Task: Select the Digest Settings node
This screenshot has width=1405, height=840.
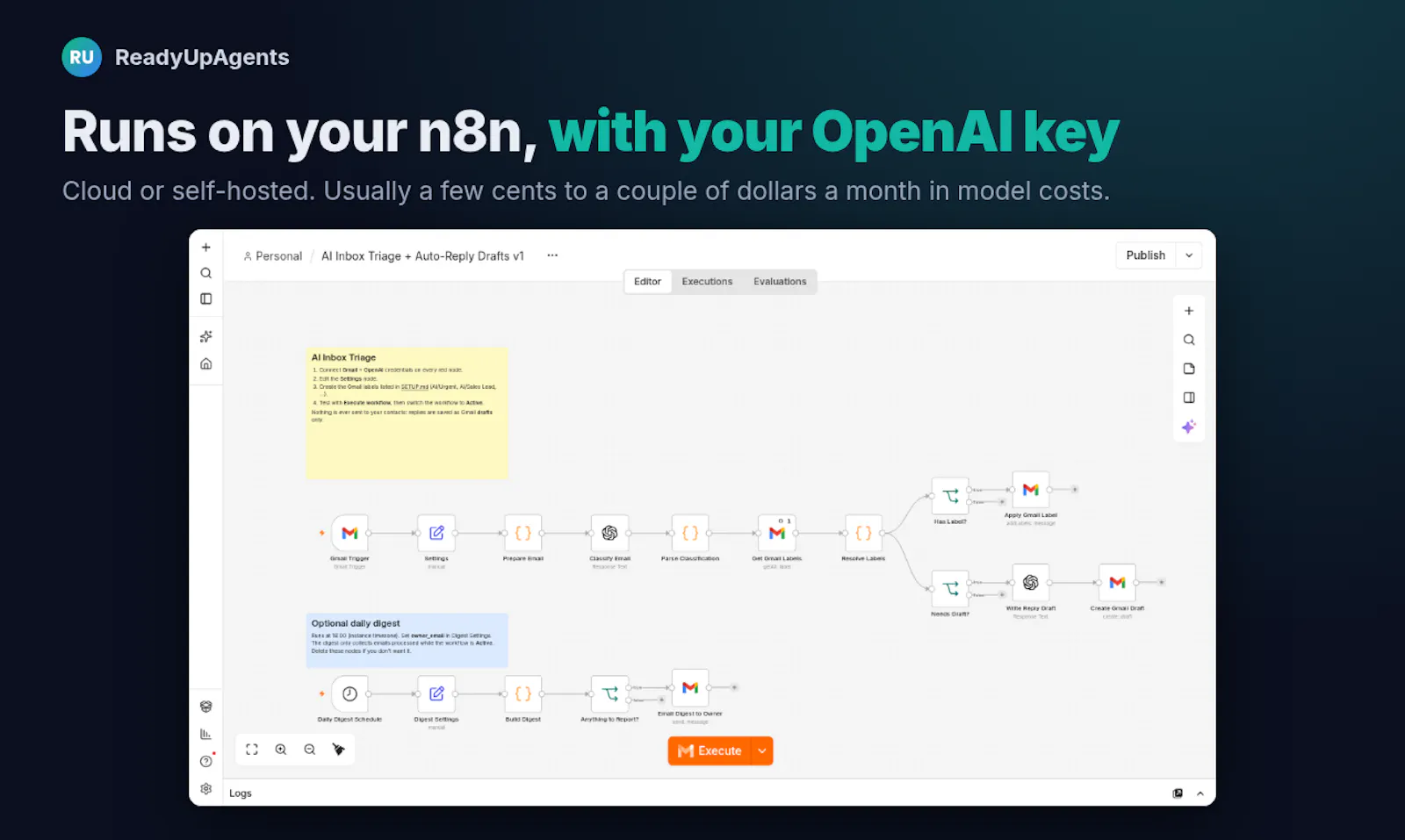Action: pos(436,693)
